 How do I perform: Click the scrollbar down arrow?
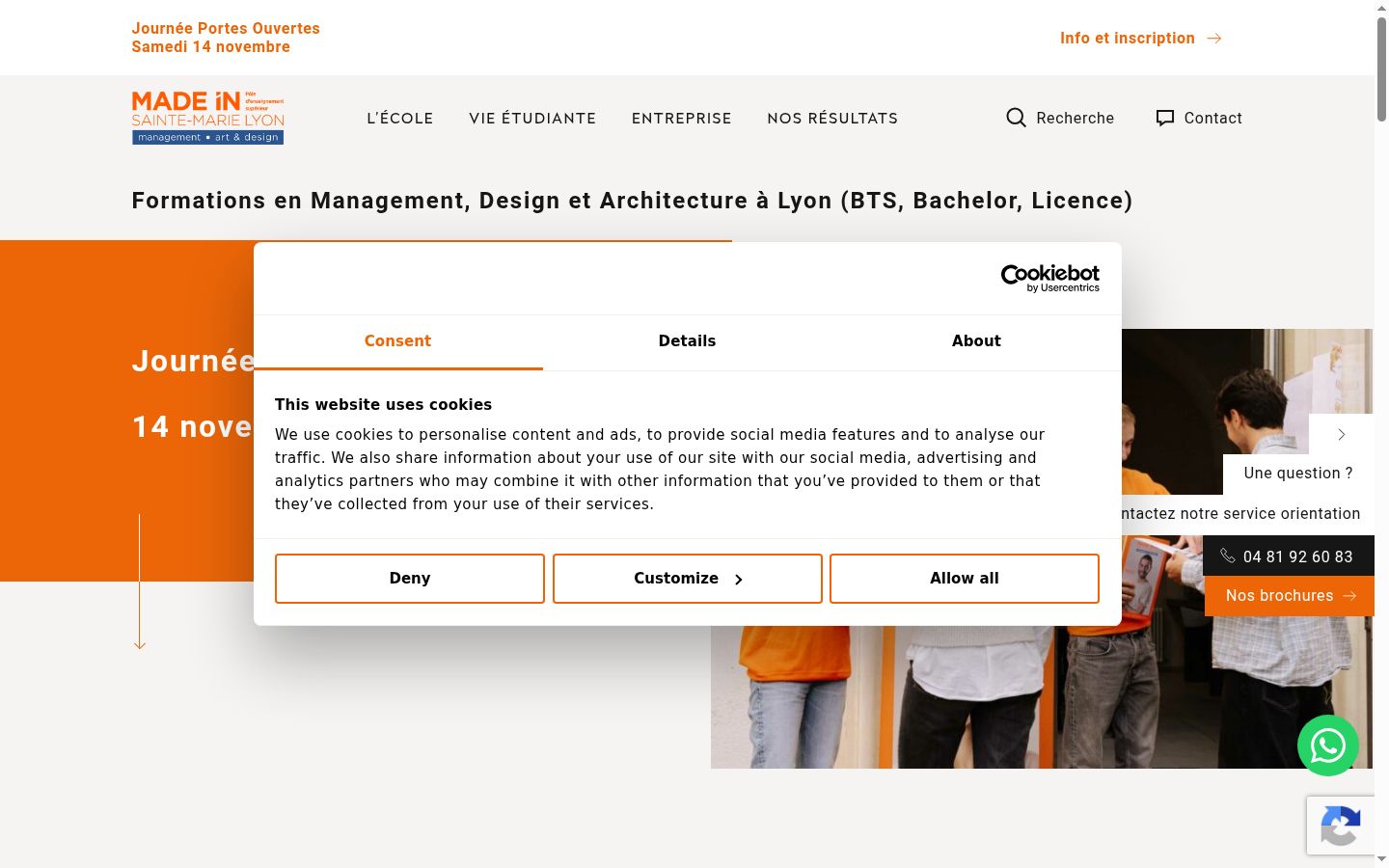1381,859
